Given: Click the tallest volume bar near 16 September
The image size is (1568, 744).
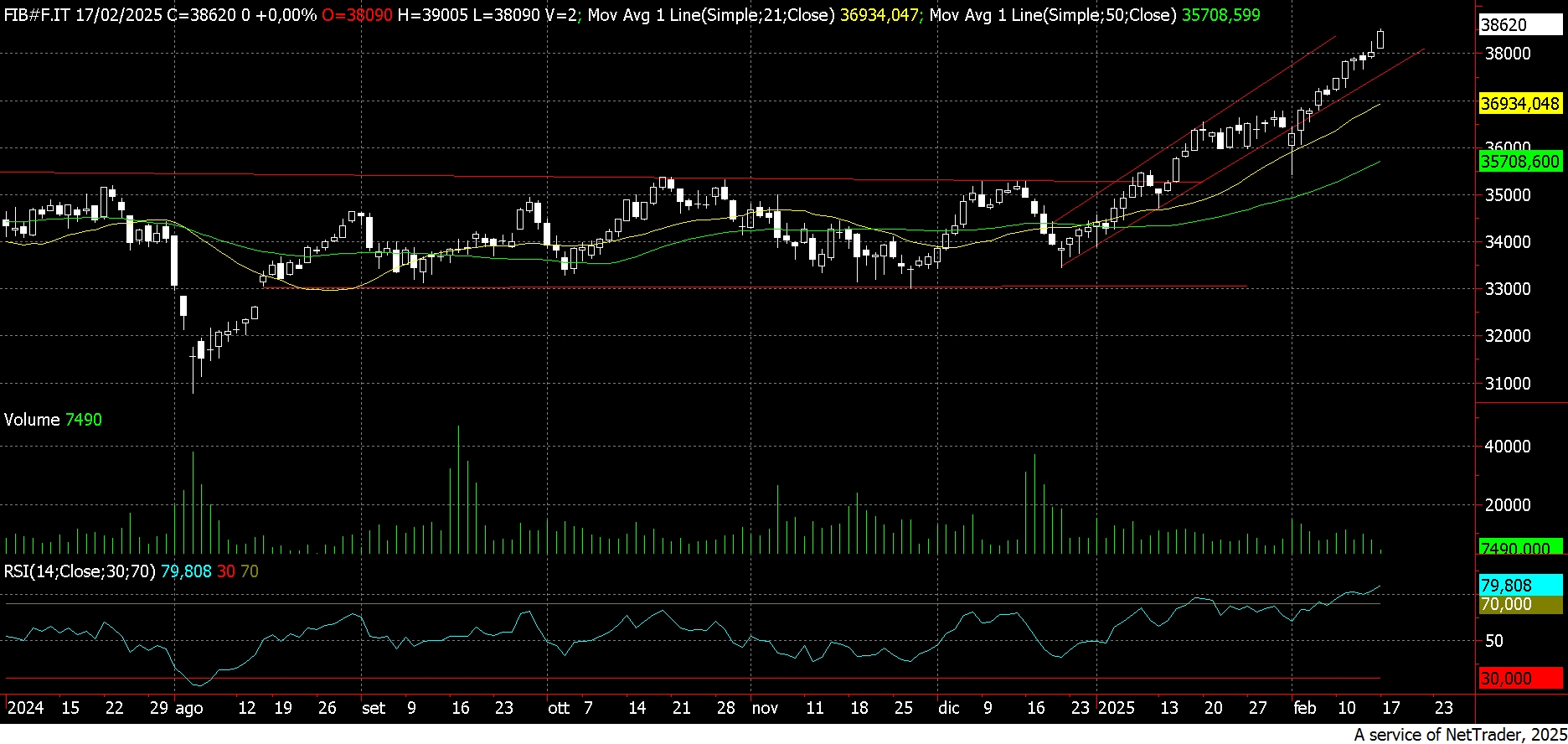Looking at the screenshot, I should tap(458, 490).
